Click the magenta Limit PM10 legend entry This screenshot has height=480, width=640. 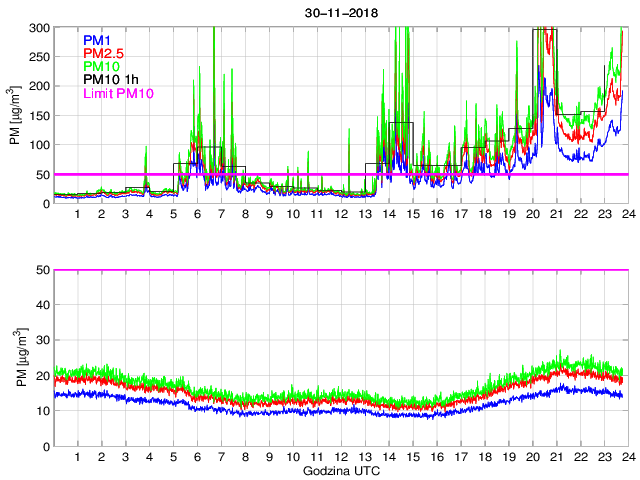click(x=117, y=93)
